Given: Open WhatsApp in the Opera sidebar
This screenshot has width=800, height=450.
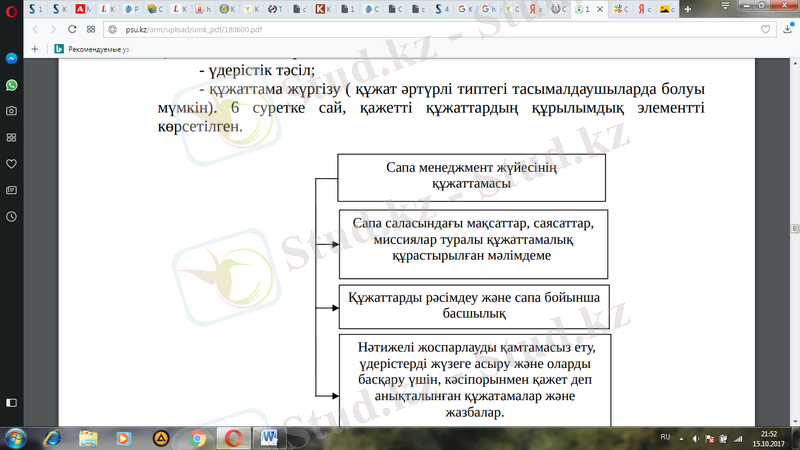Looking at the screenshot, I should (x=10, y=85).
